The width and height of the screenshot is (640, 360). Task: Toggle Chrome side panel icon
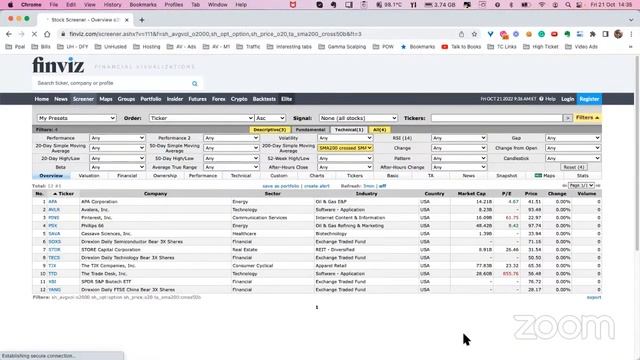point(606,34)
